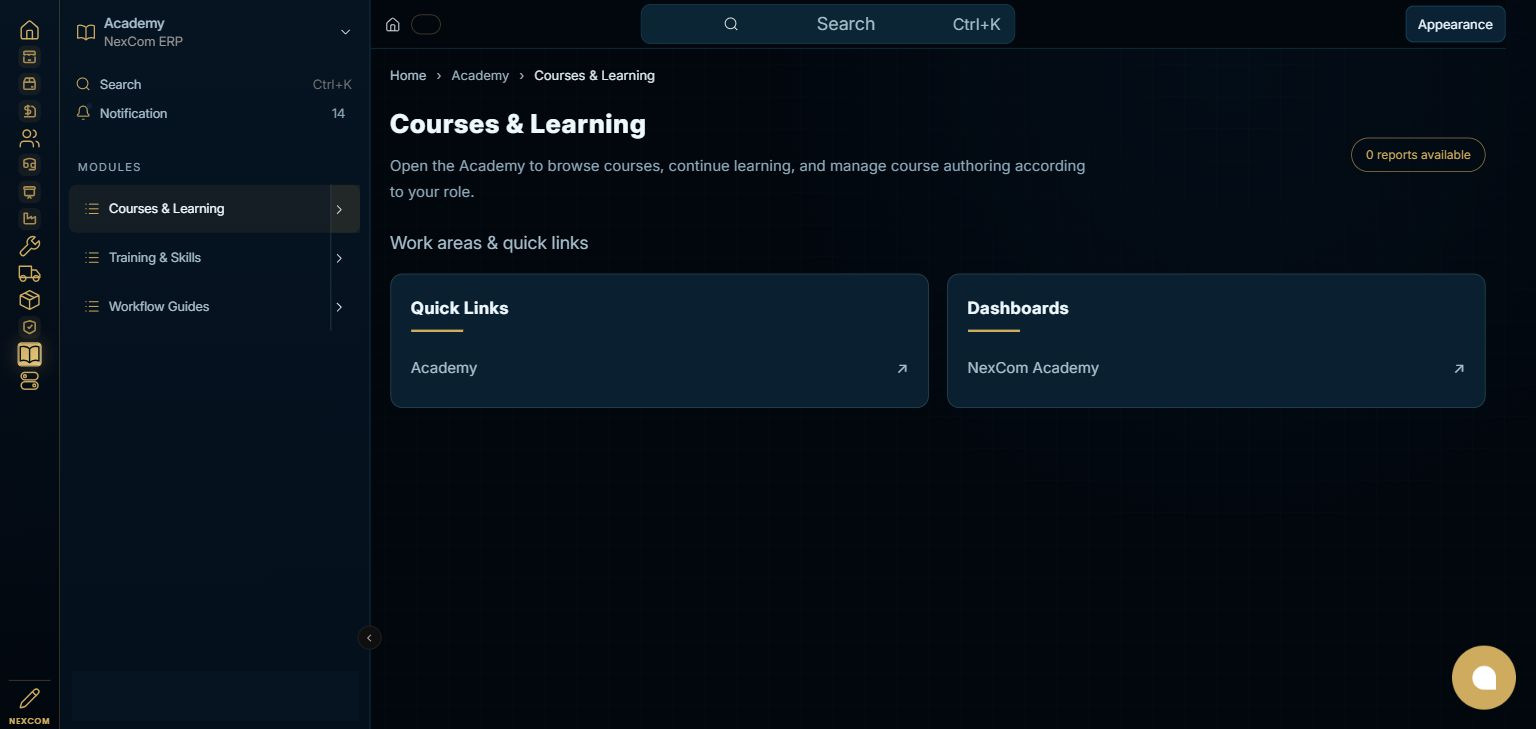1536x729 pixels.
Task: Select Workflow Guides module
Action: [200, 307]
